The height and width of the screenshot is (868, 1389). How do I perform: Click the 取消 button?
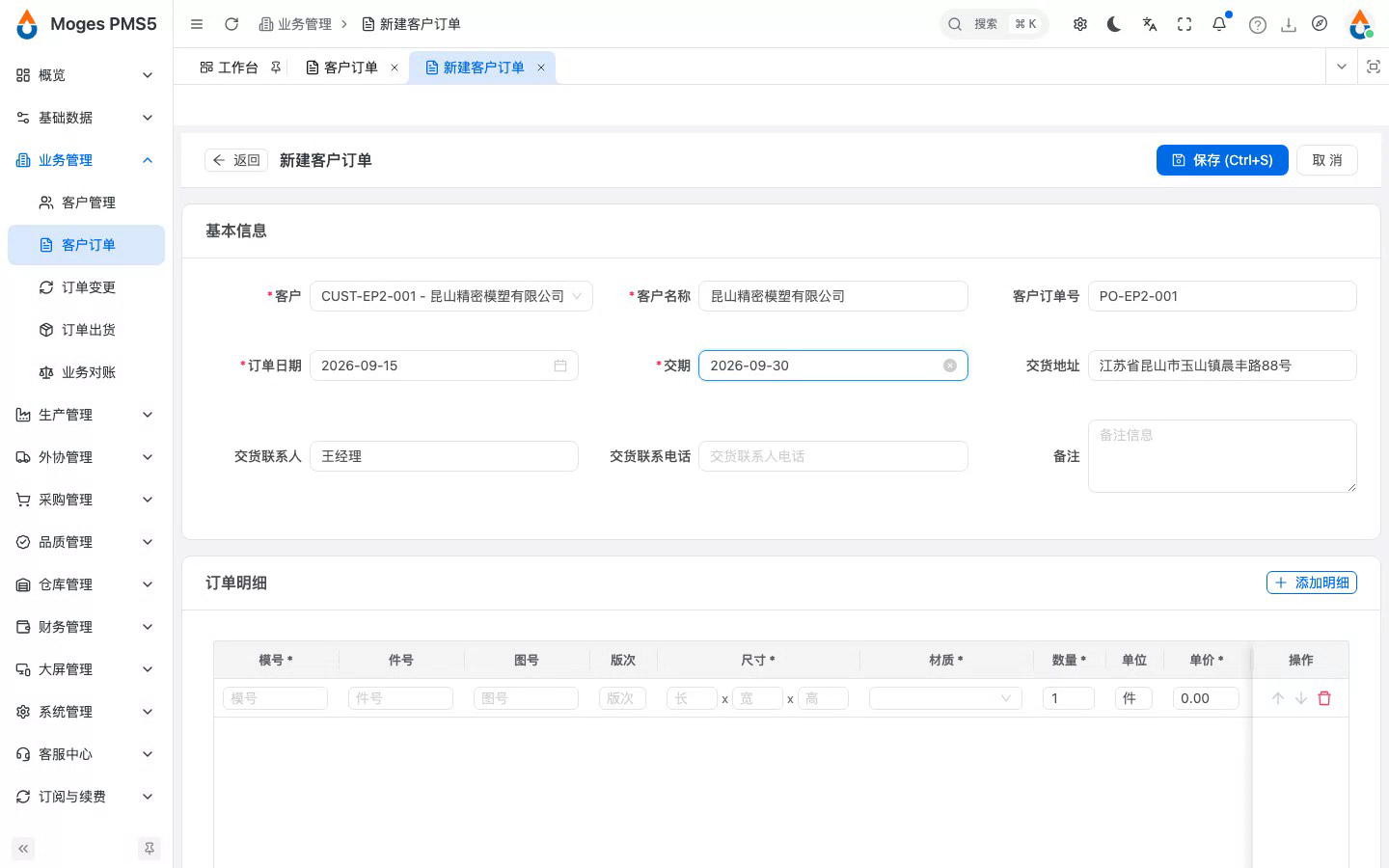[x=1327, y=160]
